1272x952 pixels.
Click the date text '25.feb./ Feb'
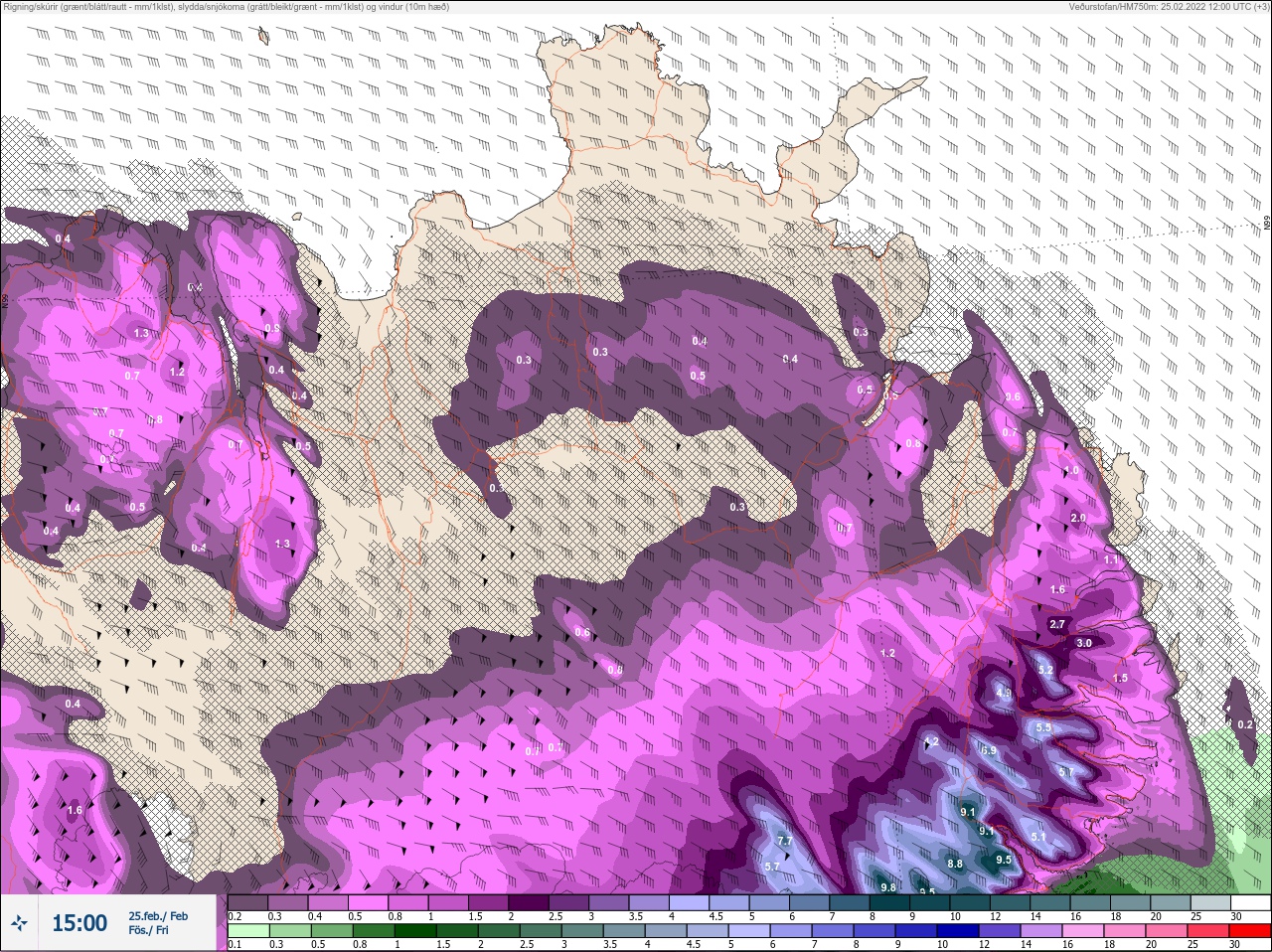pyautogui.click(x=158, y=915)
